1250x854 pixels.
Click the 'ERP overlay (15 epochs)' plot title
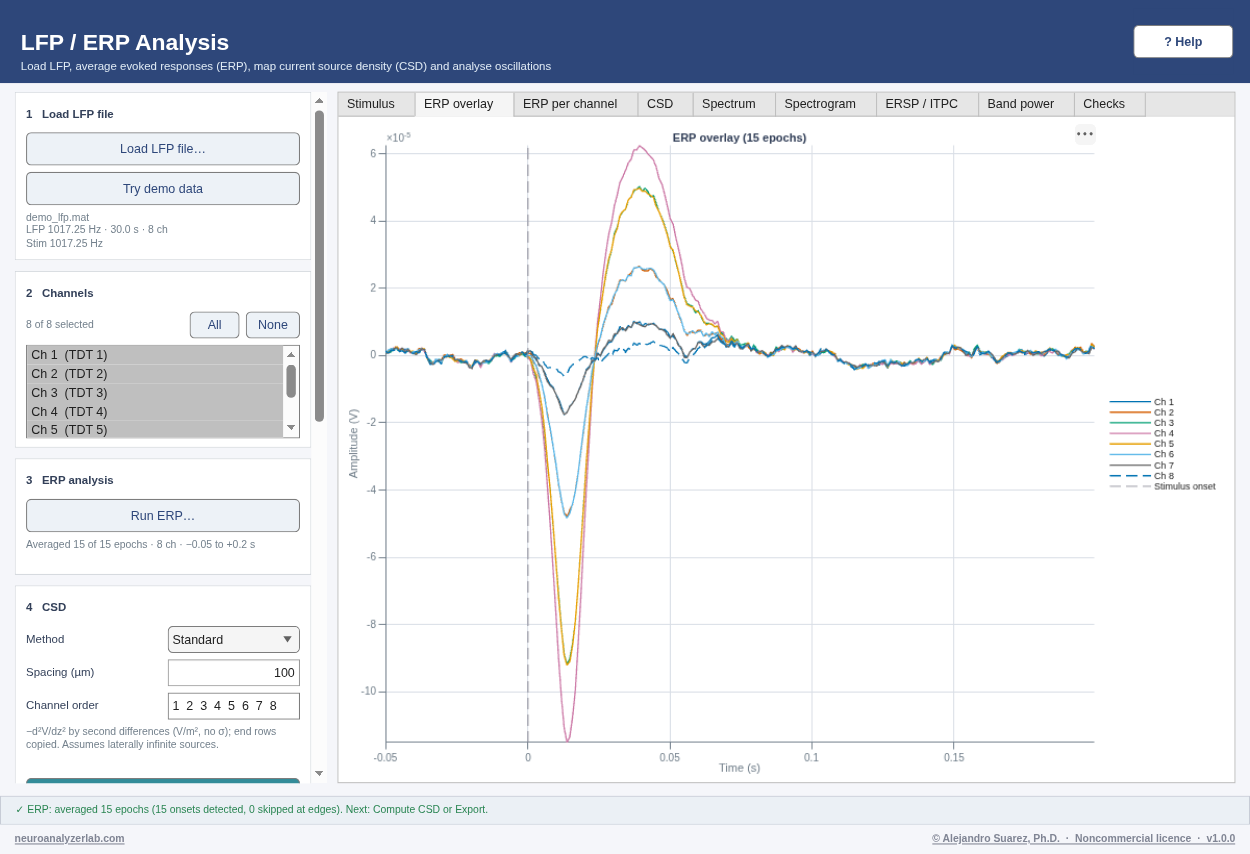click(x=739, y=138)
